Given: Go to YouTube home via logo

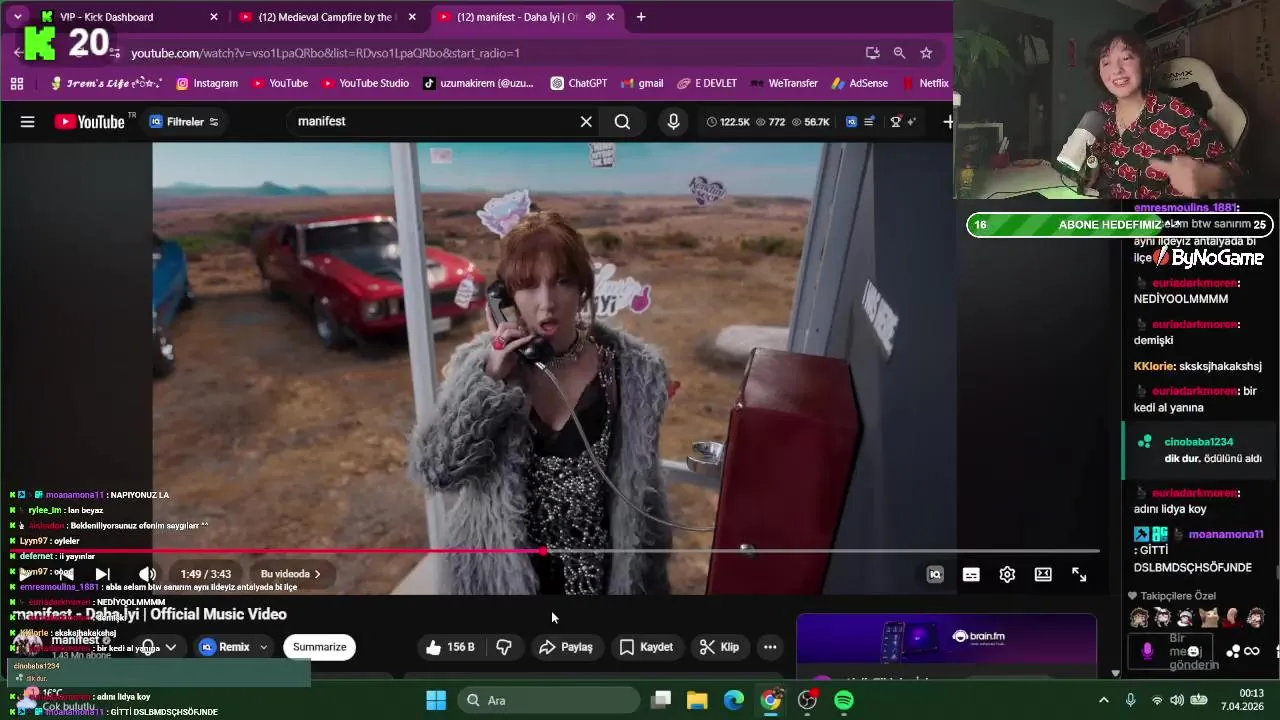Looking at the screenshot, I should click(90, 122).
